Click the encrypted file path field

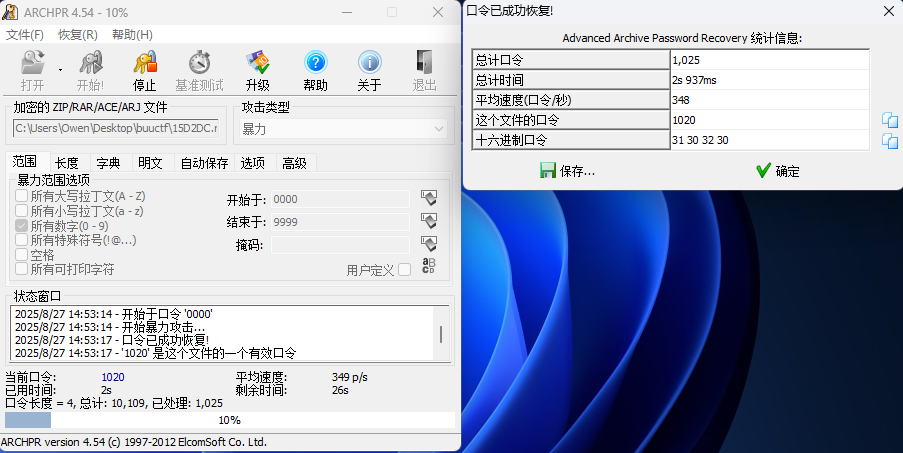coord(116,128)
